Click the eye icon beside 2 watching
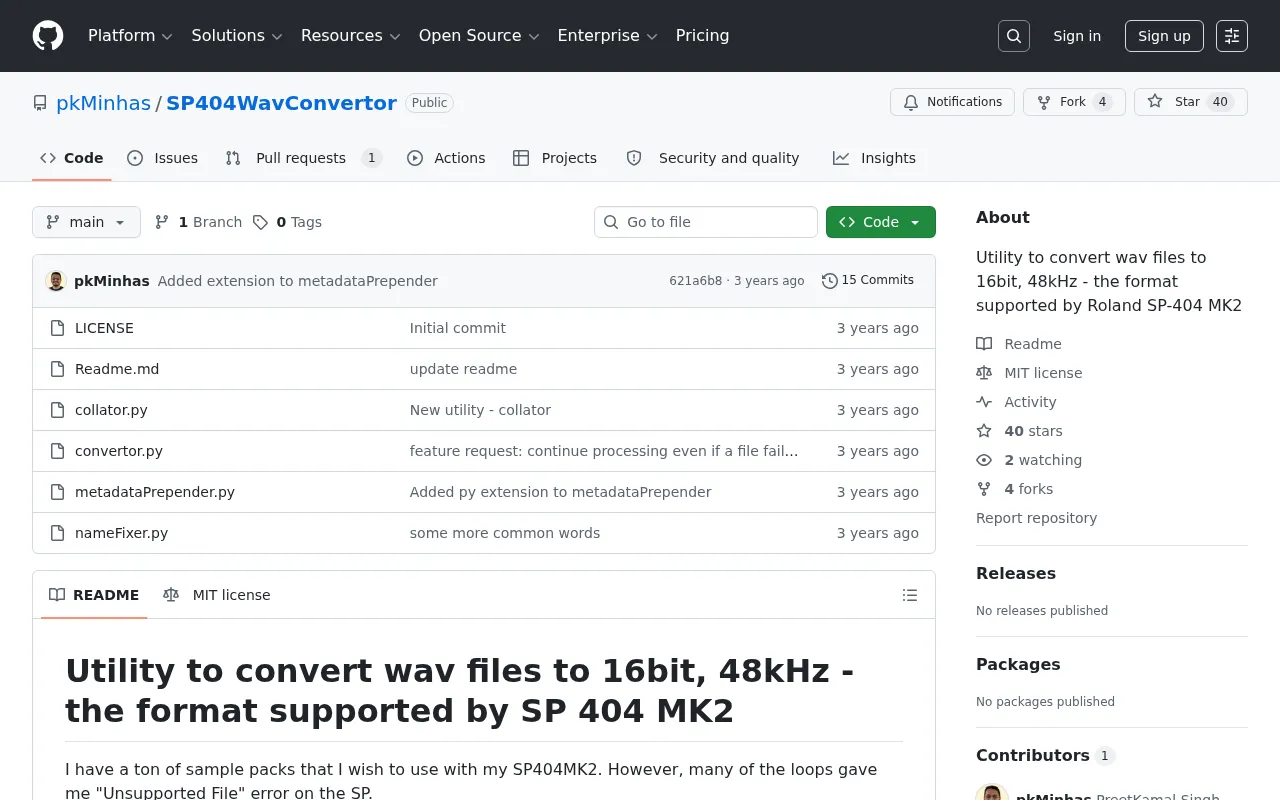This screenshot has width=1280, height=800. coord(984,460)
